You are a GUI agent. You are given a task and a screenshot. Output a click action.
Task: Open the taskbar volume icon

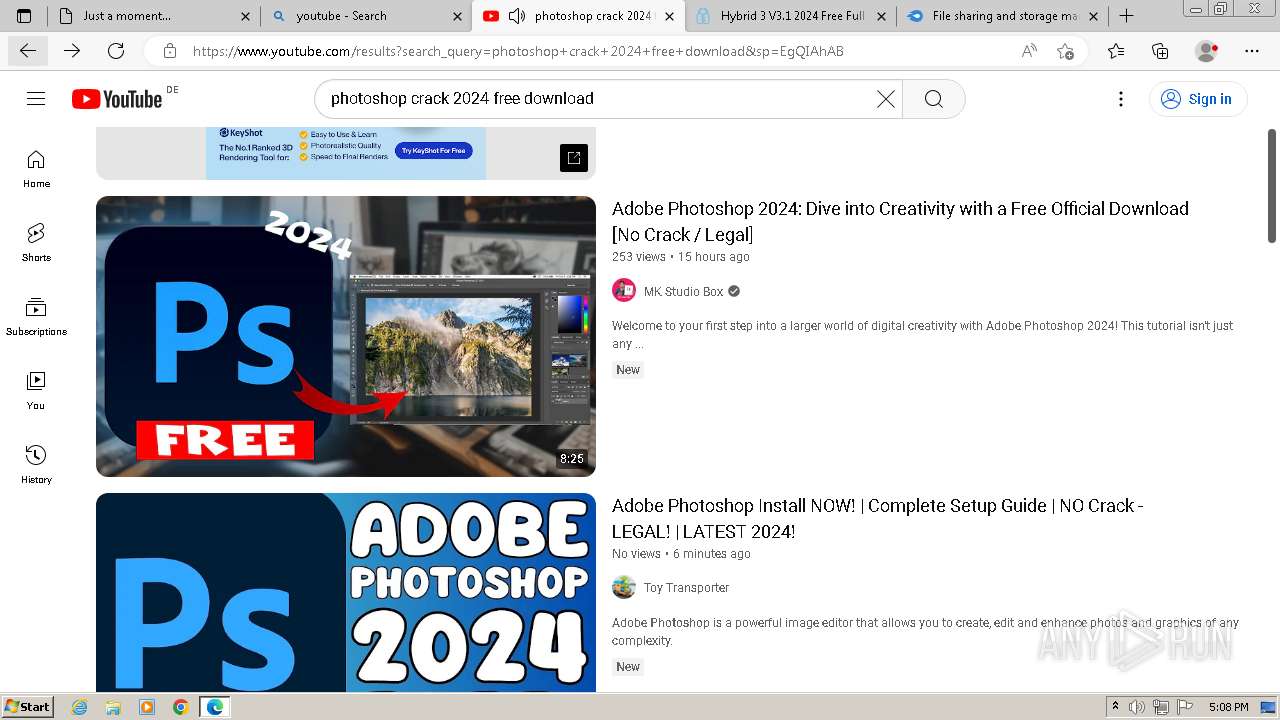(x=1137, y=707)
